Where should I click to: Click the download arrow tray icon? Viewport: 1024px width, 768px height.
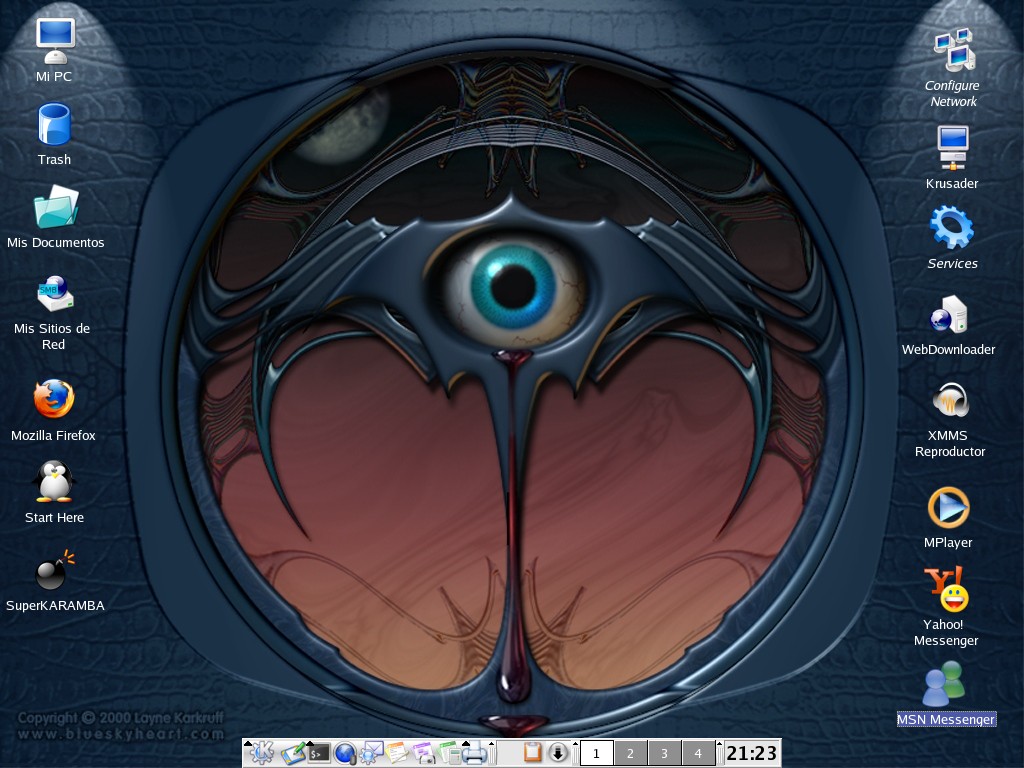[558, 752]
